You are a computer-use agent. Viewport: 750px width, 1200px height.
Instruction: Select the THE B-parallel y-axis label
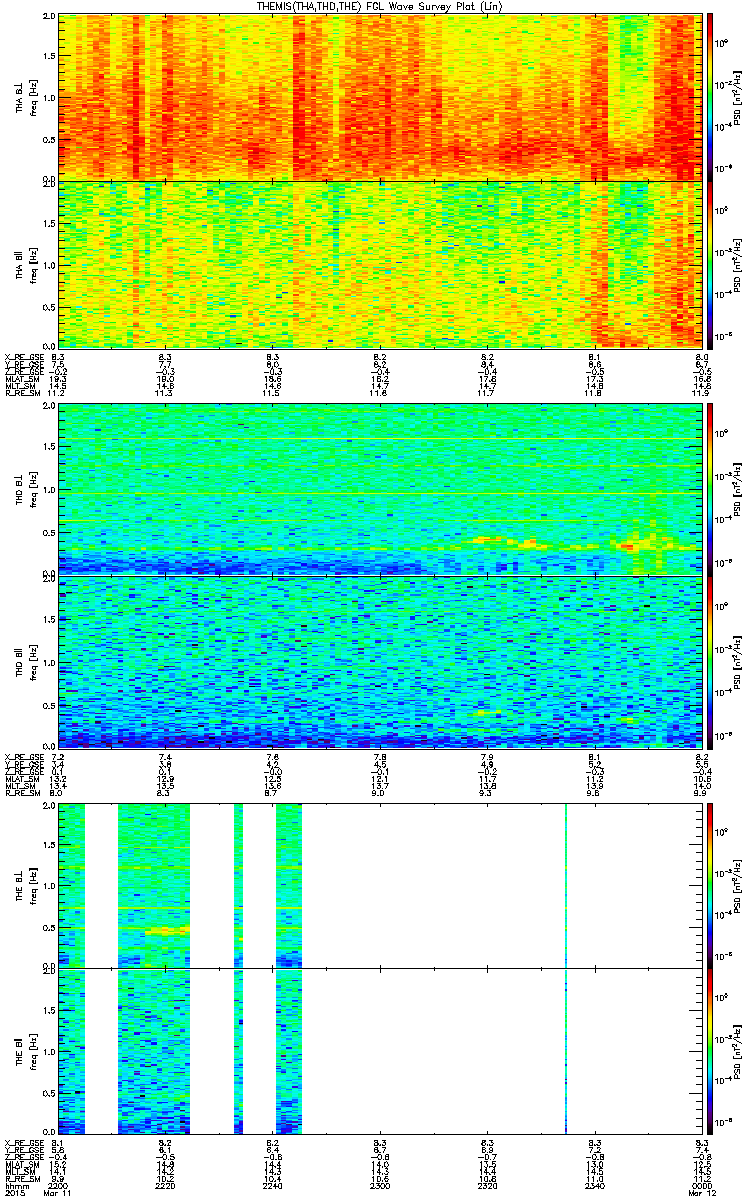pos(20,1051)
